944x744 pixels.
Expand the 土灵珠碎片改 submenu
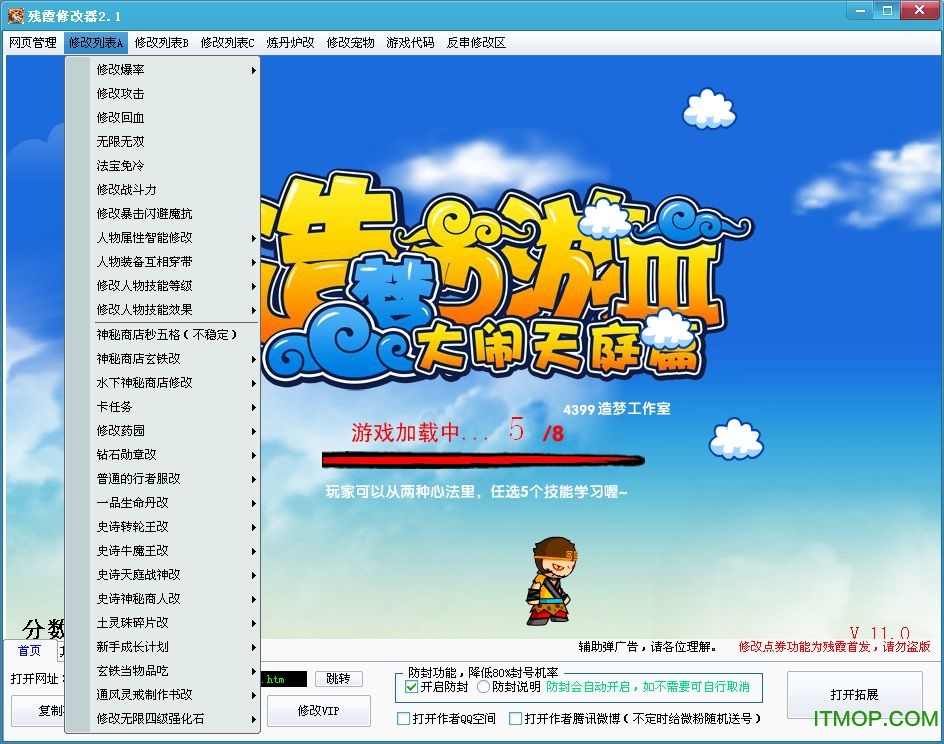[x=163, y=623]
